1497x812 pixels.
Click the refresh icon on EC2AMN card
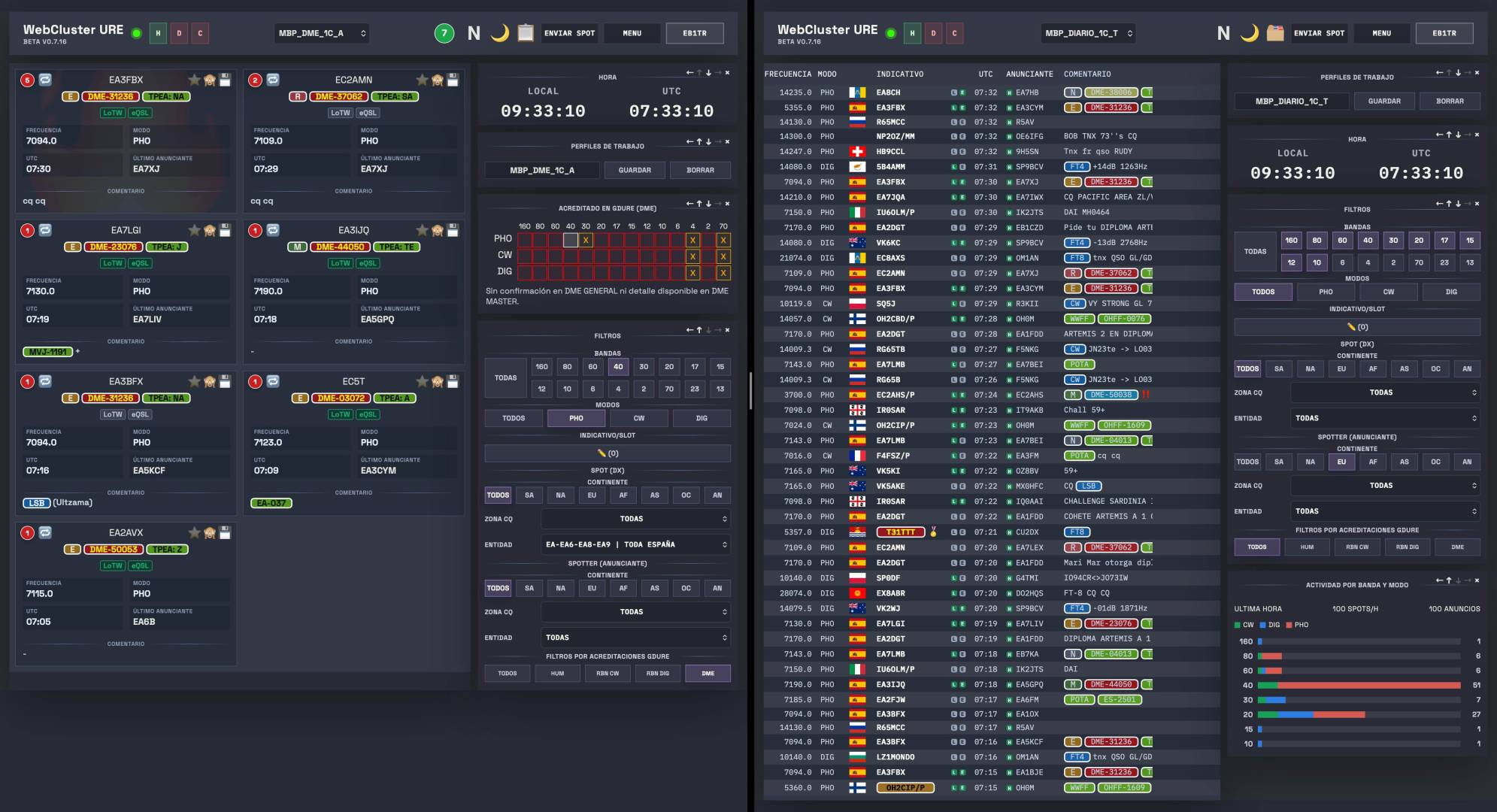click(273, 80)
